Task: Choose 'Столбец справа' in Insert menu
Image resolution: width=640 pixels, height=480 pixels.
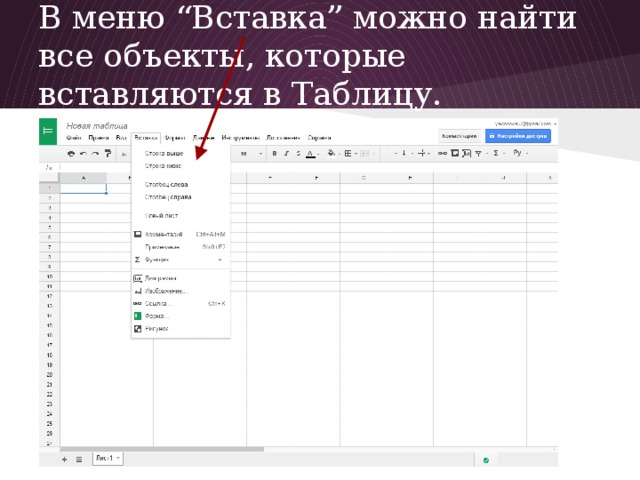Action: point(181,197)
